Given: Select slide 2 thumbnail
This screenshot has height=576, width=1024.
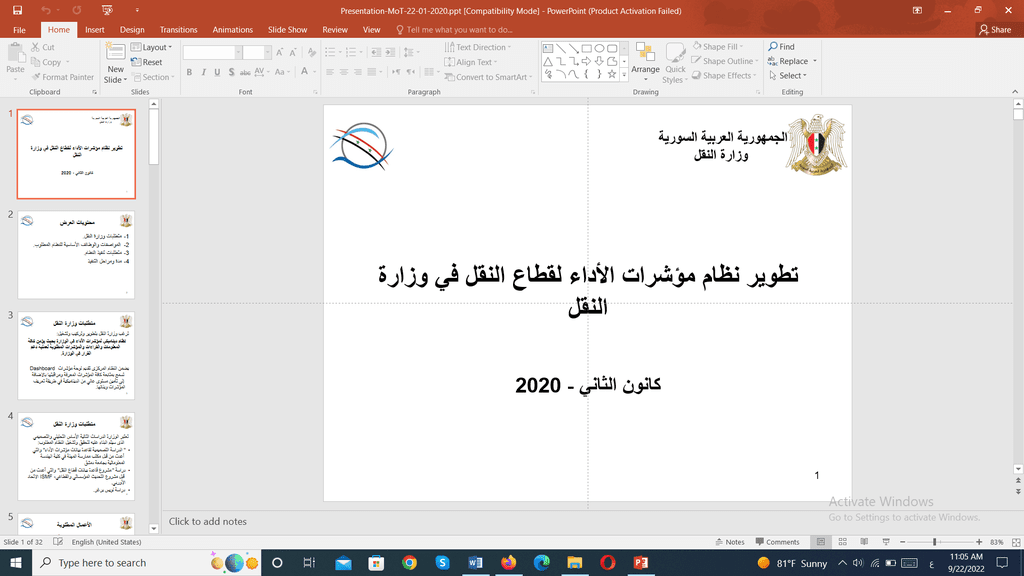Looking at the screenshot, I should click(76, 255).
